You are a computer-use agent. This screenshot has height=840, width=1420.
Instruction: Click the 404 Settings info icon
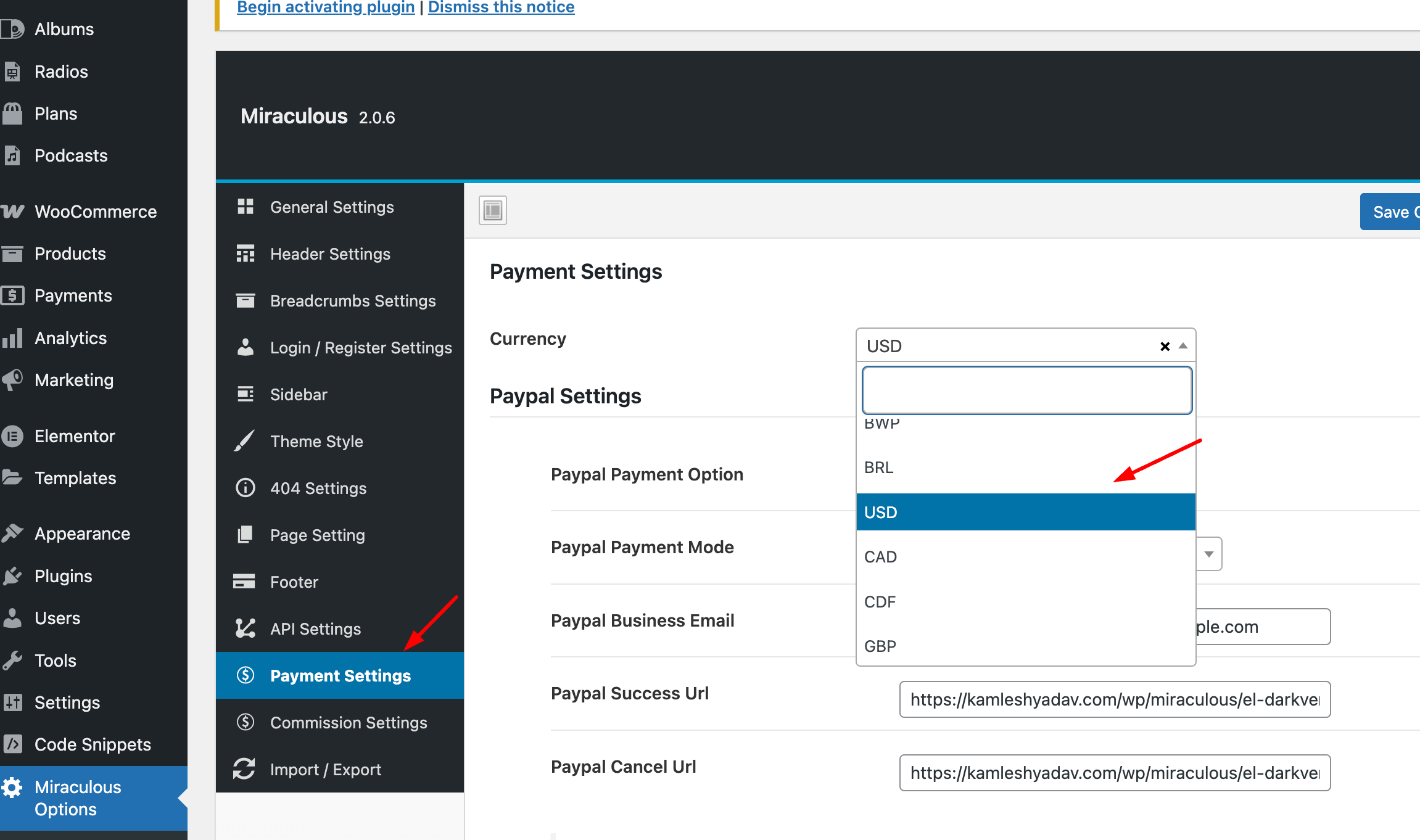coord(246,488)
